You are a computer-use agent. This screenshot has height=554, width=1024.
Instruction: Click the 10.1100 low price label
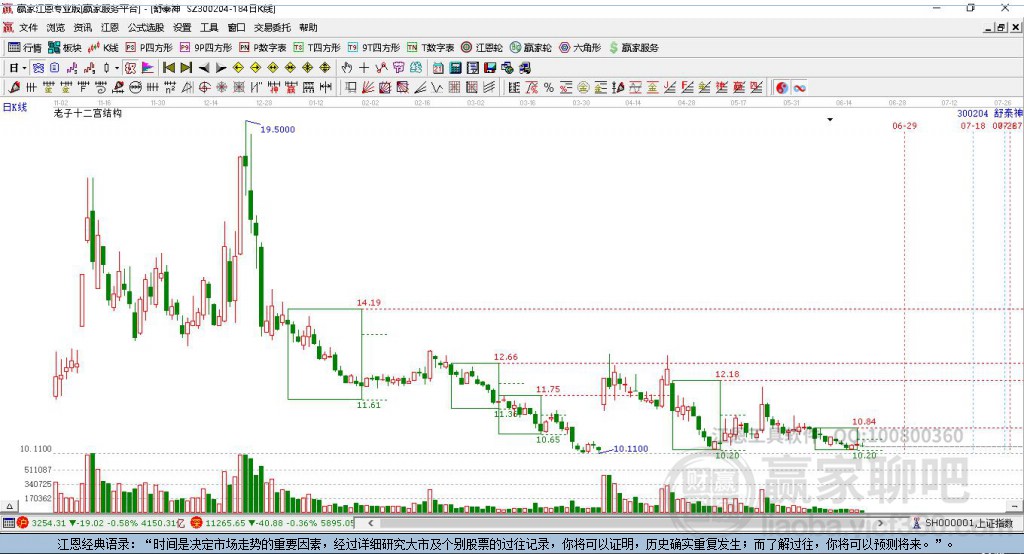click(x=631, y=449)
